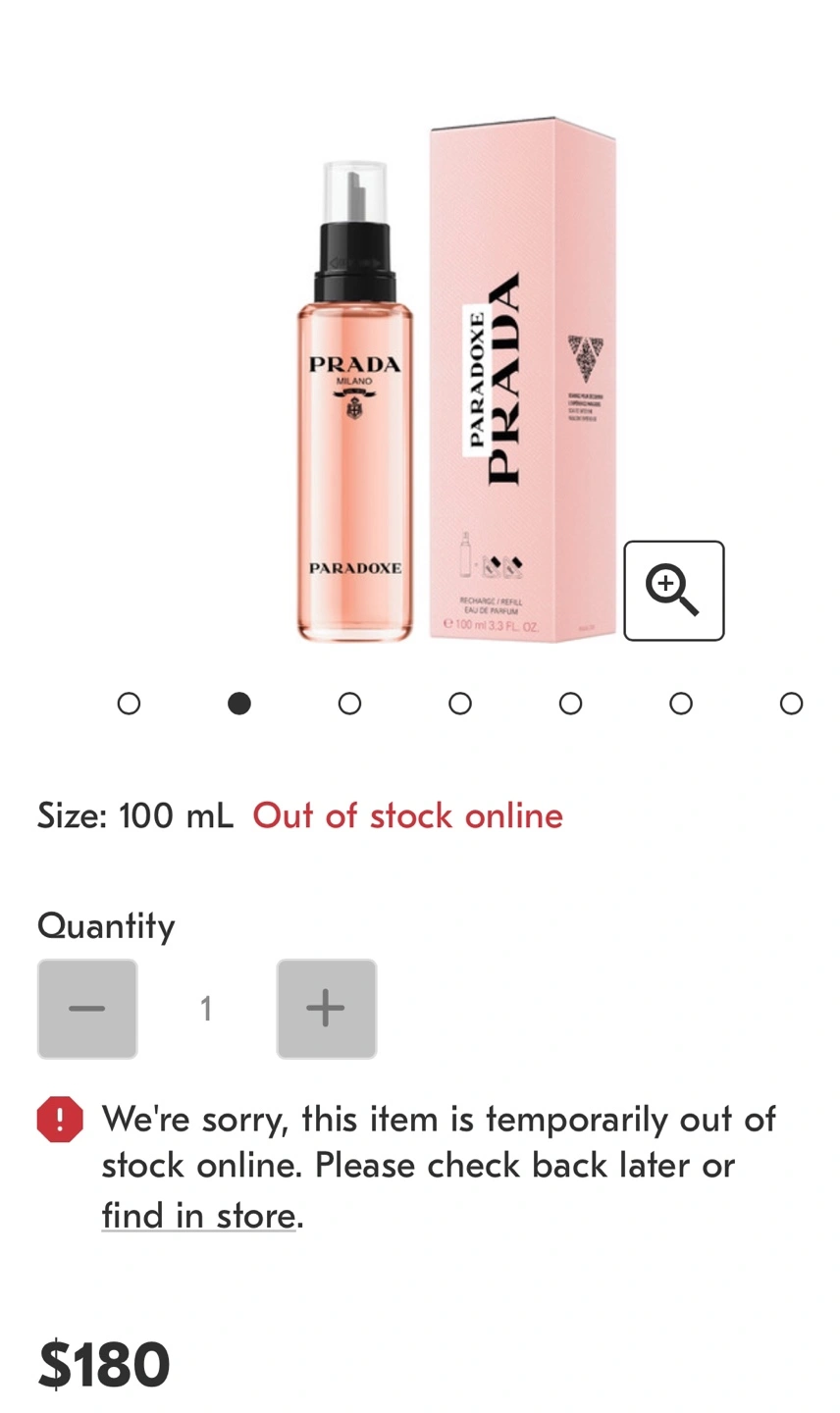
Task: Click the Quantity label
Action: coord(106,925)
